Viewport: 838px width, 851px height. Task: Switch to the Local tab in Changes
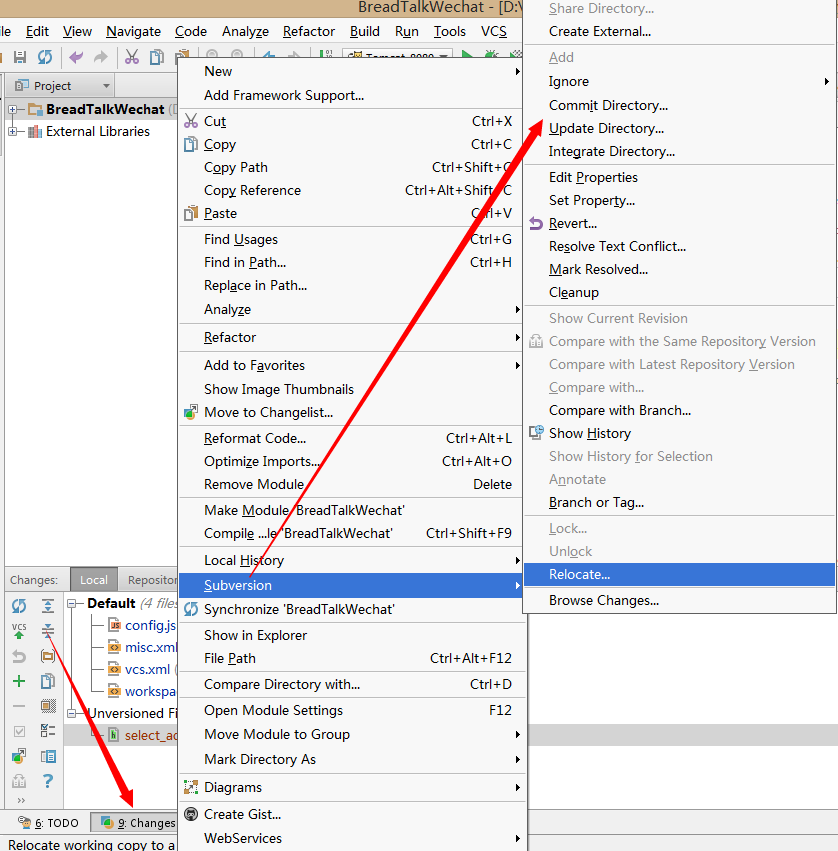pyautogui.click(x=93, y=579)
